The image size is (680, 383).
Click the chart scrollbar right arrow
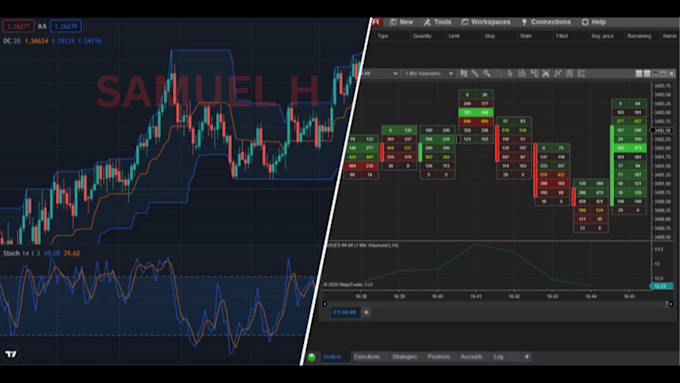[x=671, y=304]
